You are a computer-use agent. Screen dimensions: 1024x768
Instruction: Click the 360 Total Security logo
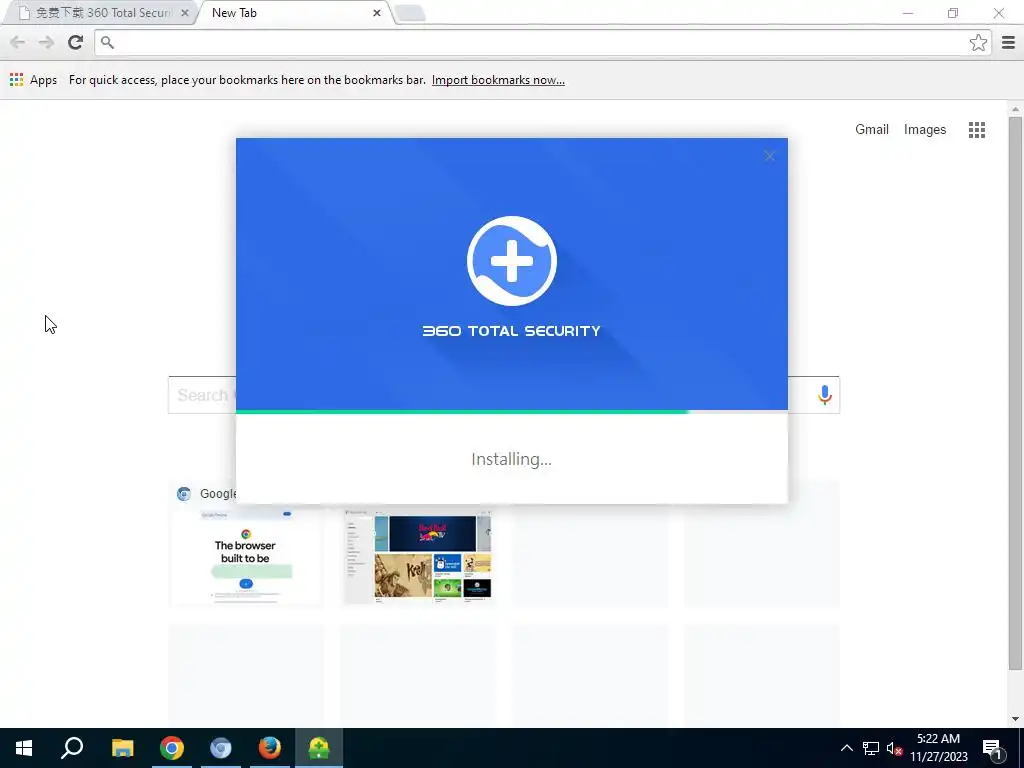511,261
